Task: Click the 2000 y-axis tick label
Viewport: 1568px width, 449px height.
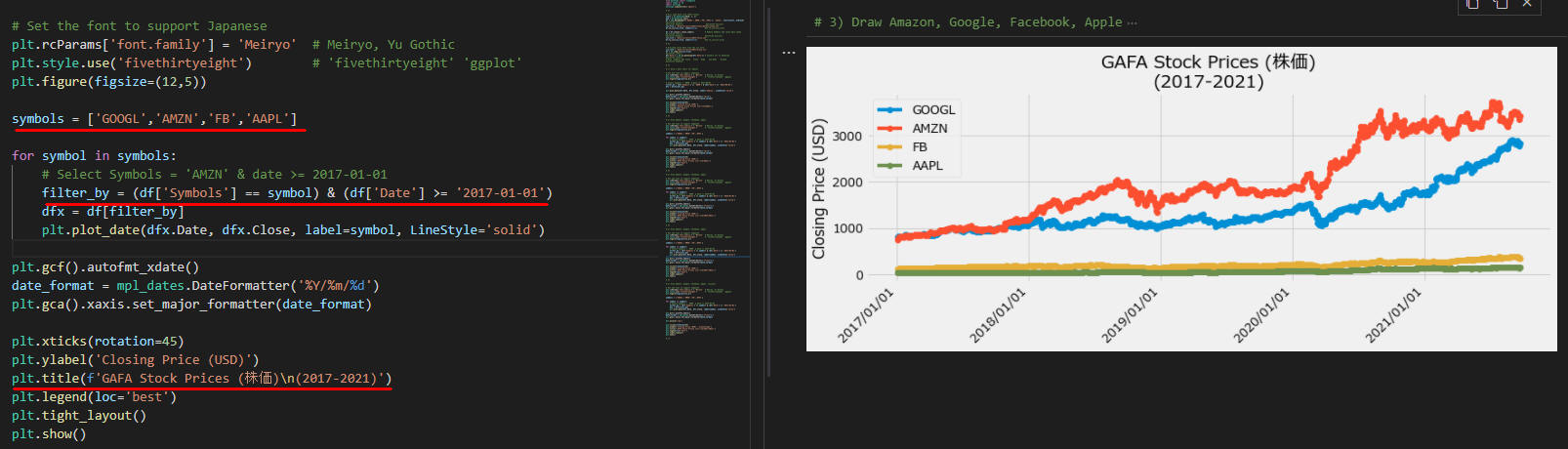Action: click(847, 183)
